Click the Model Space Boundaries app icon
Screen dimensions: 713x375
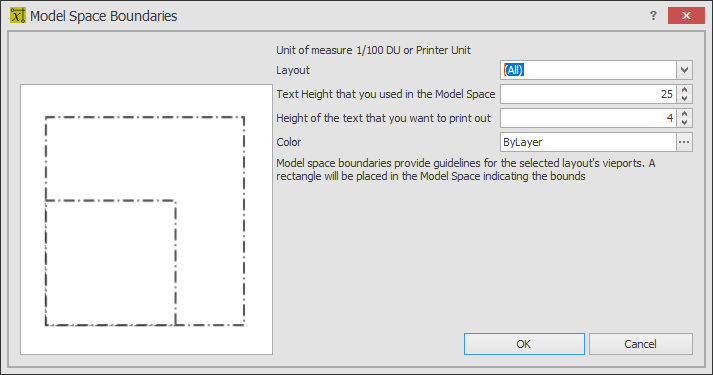[17, 15]
